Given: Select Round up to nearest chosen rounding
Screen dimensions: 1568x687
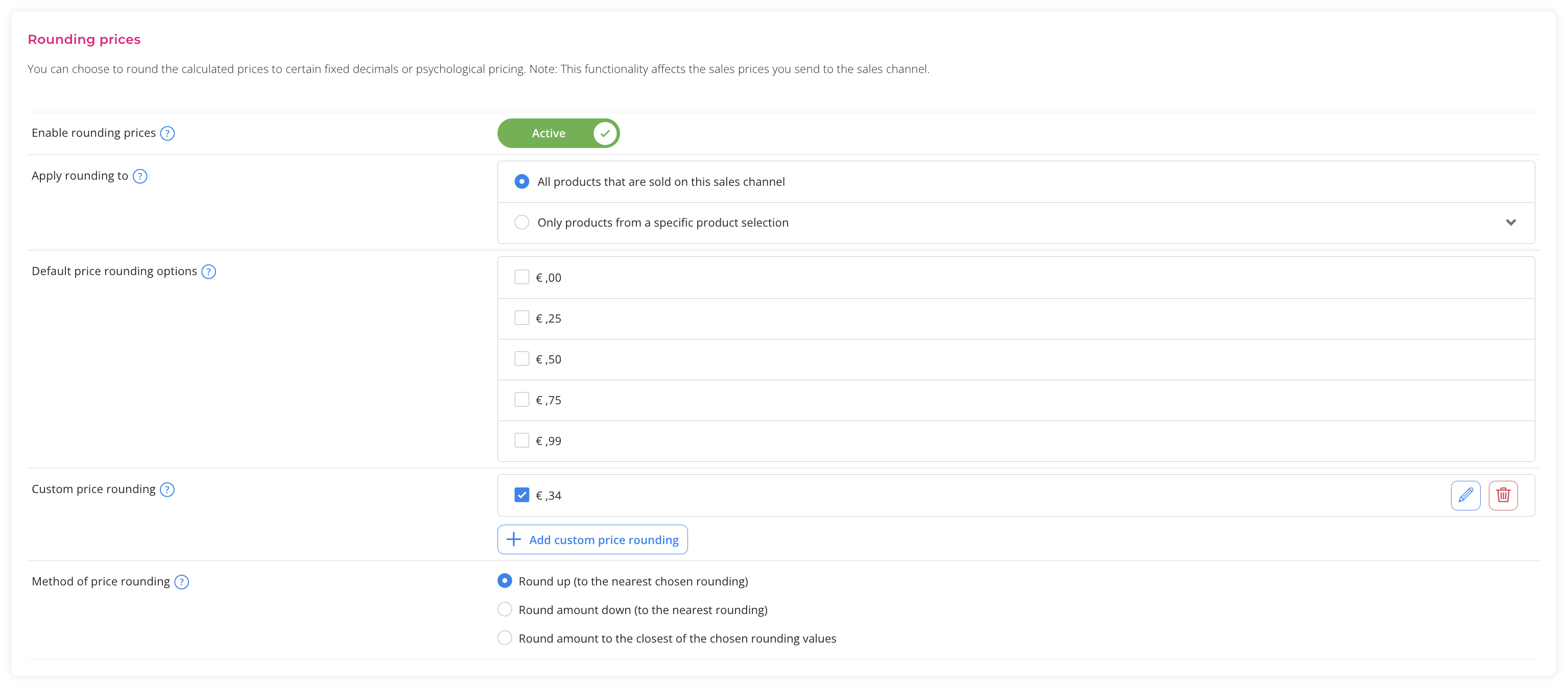Looking at the screenshot, I should click(x=505, y=581).
